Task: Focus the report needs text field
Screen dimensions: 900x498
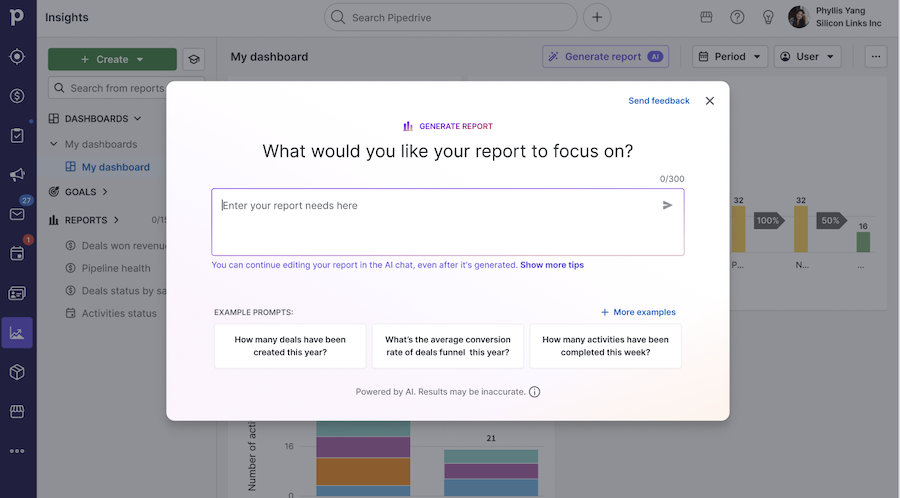Action: click(x=435, y=220)
